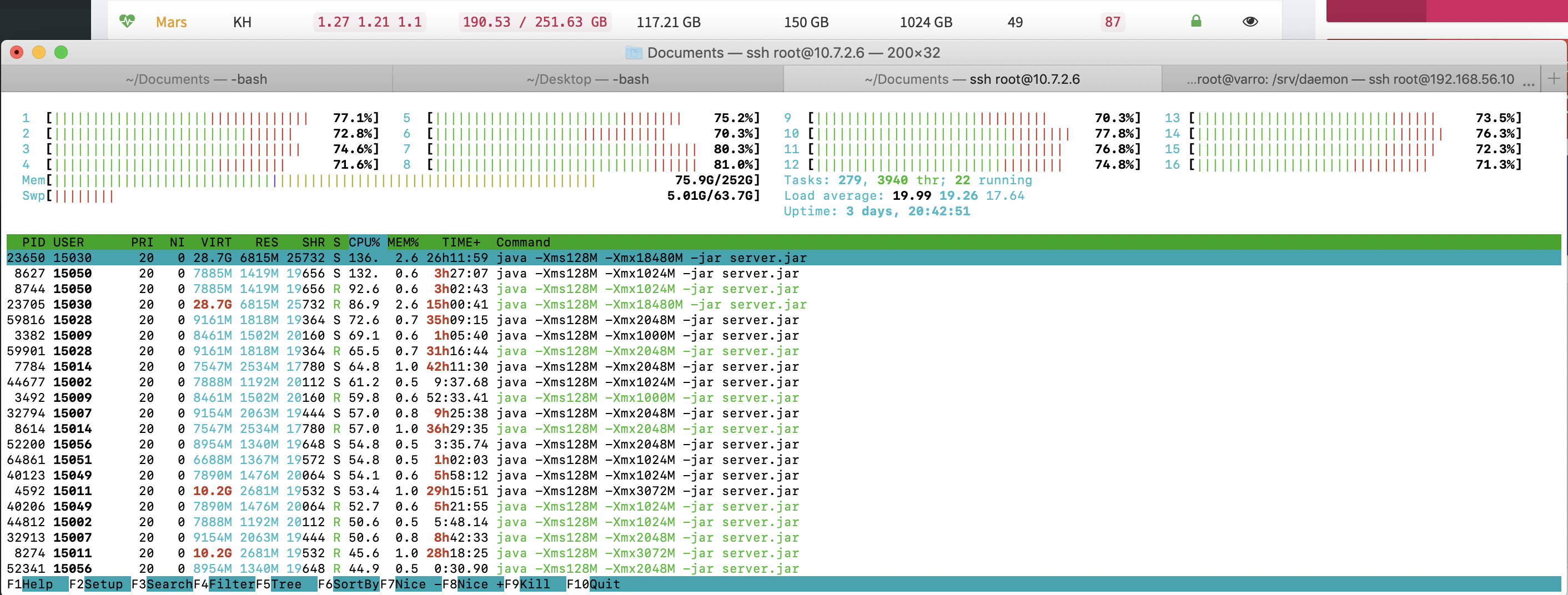Sort by clicking CPU% column header
The height and width of the screenshot is (595, 1568).
point(363,242)
